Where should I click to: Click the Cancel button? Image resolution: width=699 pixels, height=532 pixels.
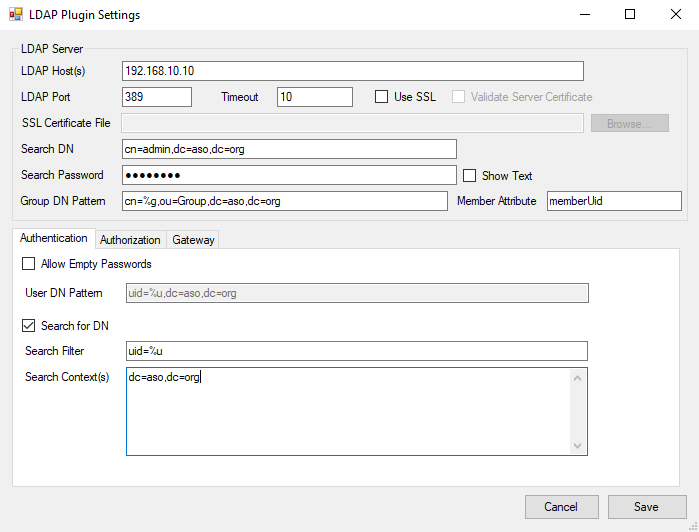click(561, 507)
